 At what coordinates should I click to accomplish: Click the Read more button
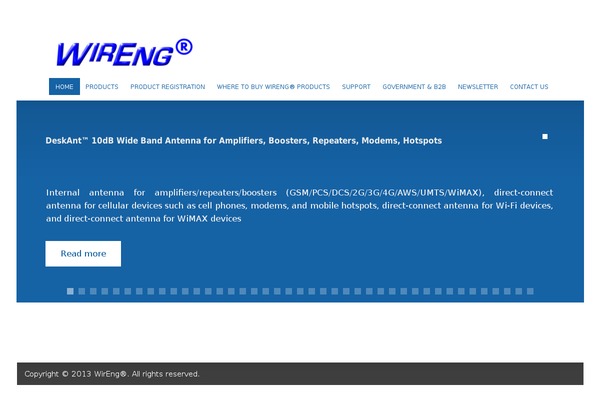pyautogui.click(x=83, y=253)
